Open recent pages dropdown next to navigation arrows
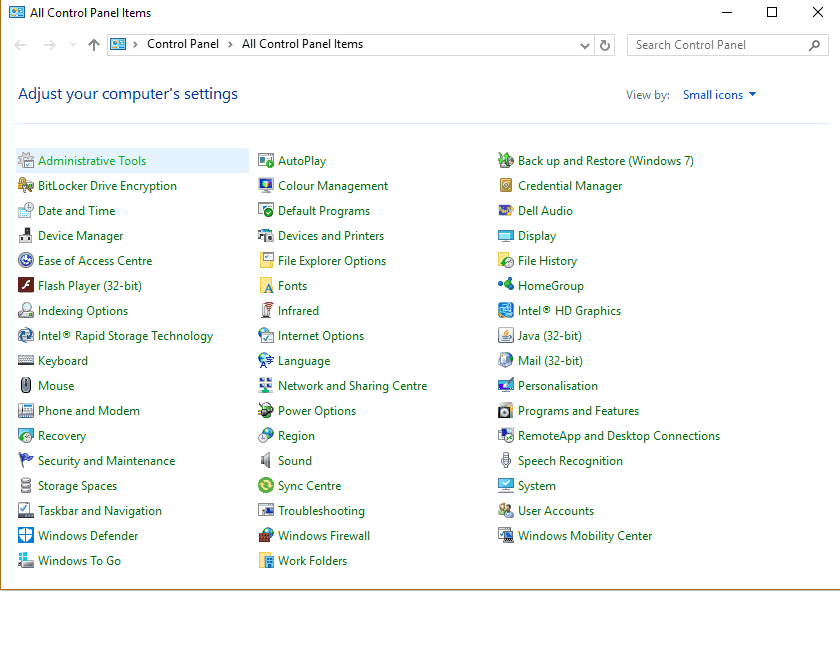This screenshot has height=648, width=840. pyautogui.click(x=72, y=44)
